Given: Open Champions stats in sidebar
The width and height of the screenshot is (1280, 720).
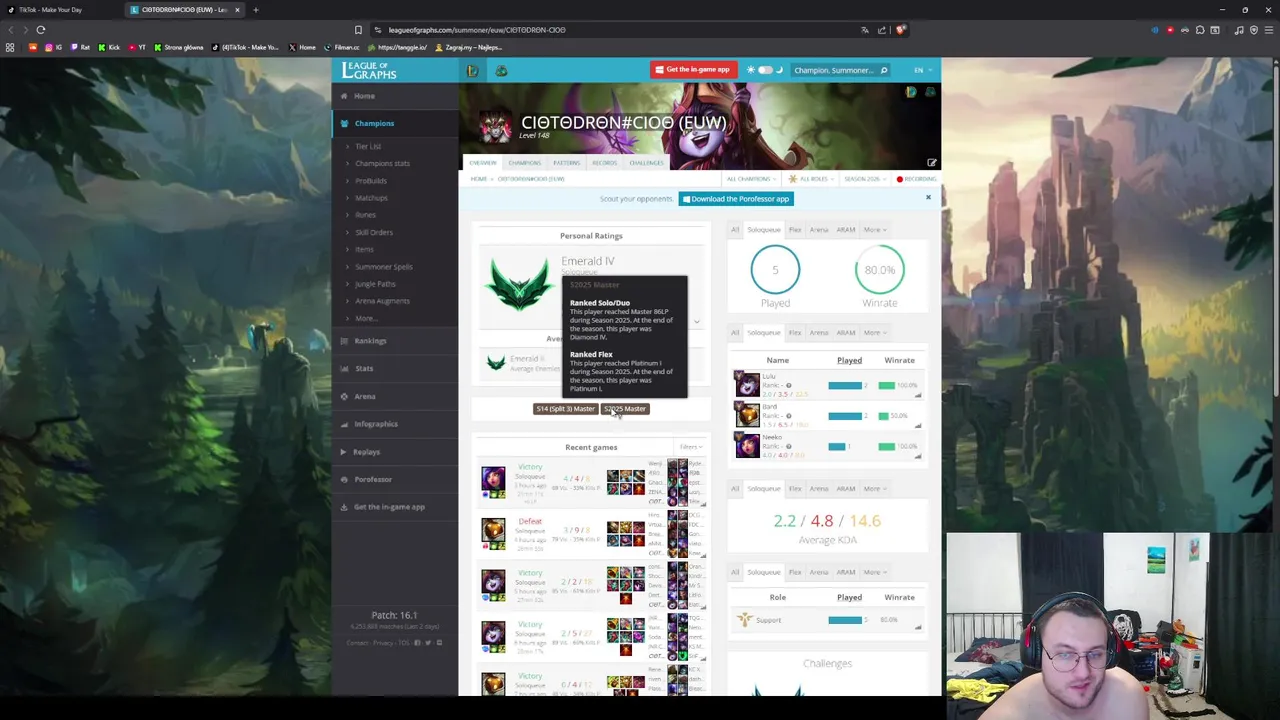Looking at the screenshot, I should coord(382,163).
